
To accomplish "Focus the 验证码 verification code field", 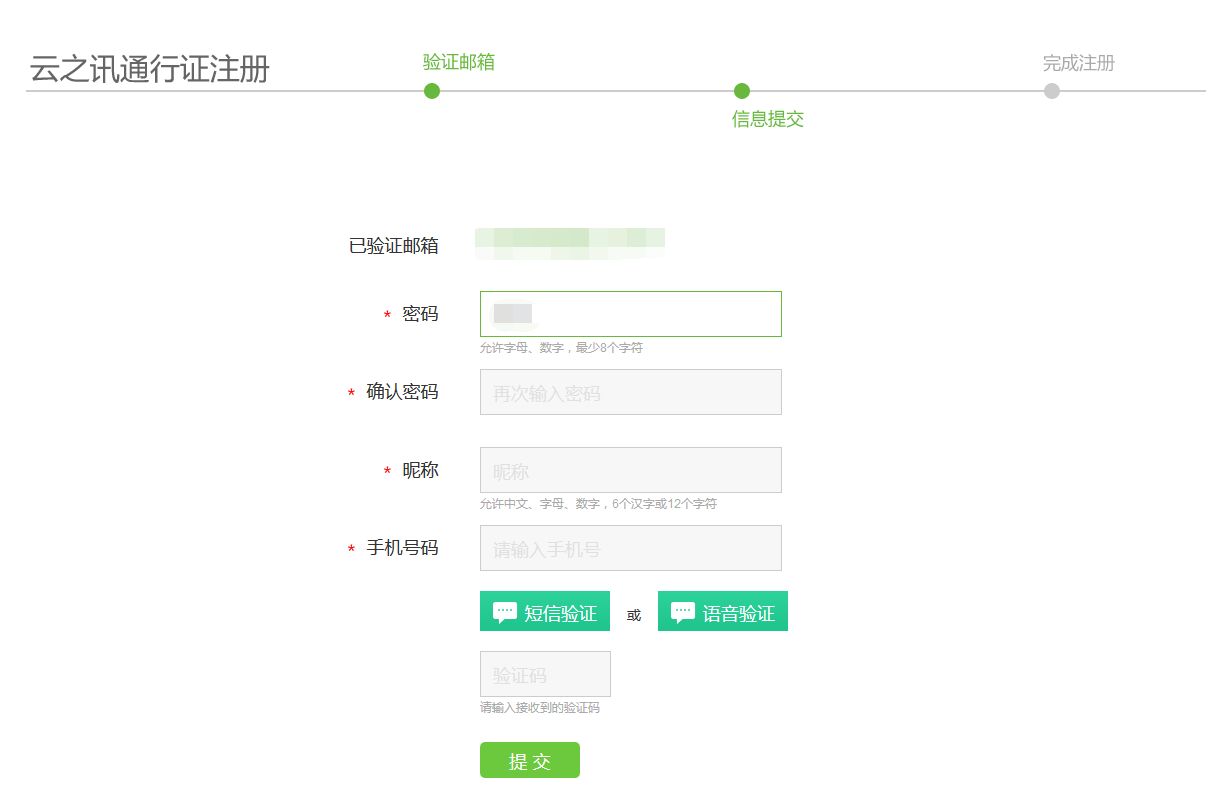I will tap(545, 674).
